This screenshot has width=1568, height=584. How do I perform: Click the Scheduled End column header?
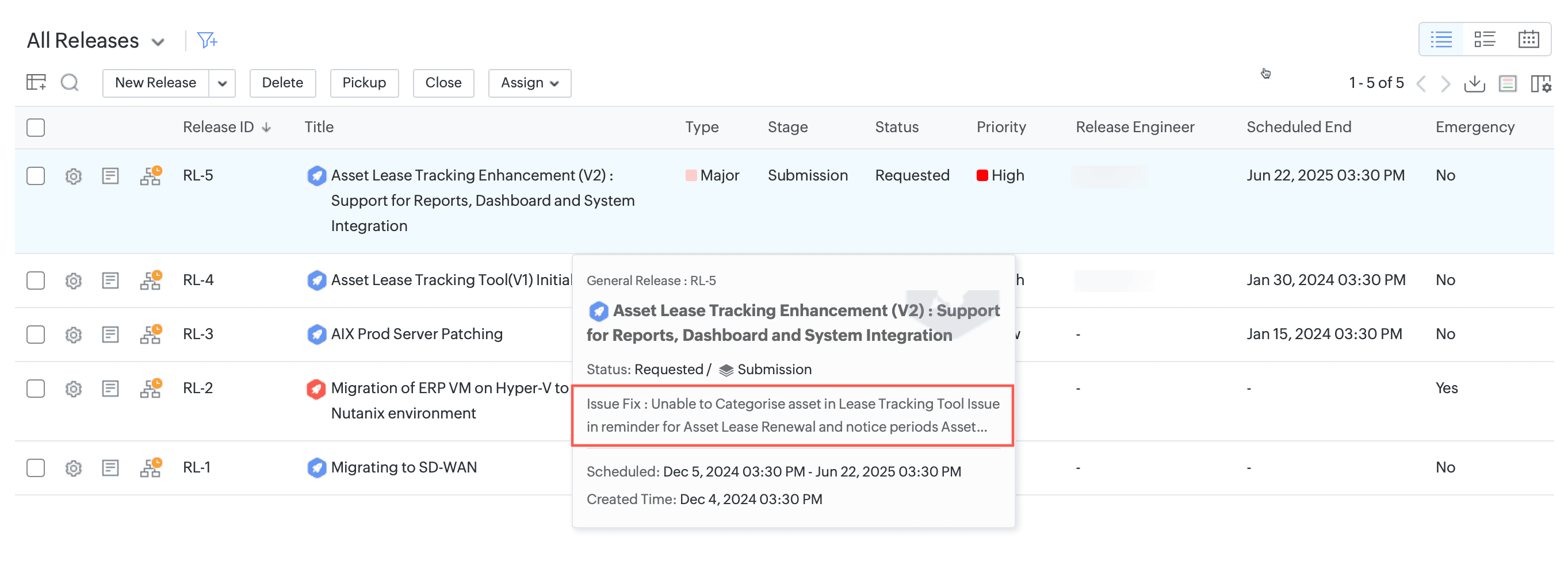1298,127
